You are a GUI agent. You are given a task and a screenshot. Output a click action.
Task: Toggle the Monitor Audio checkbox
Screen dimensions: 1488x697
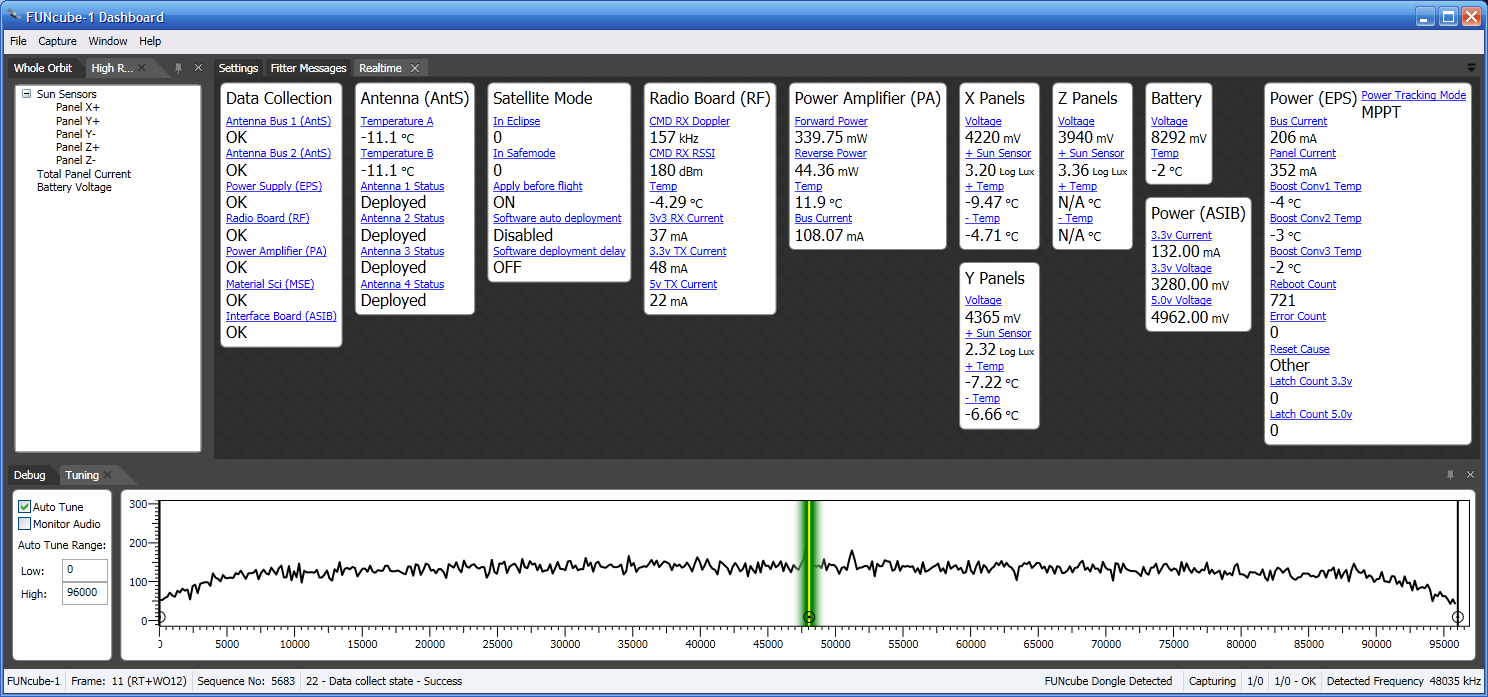pos(25,524)
